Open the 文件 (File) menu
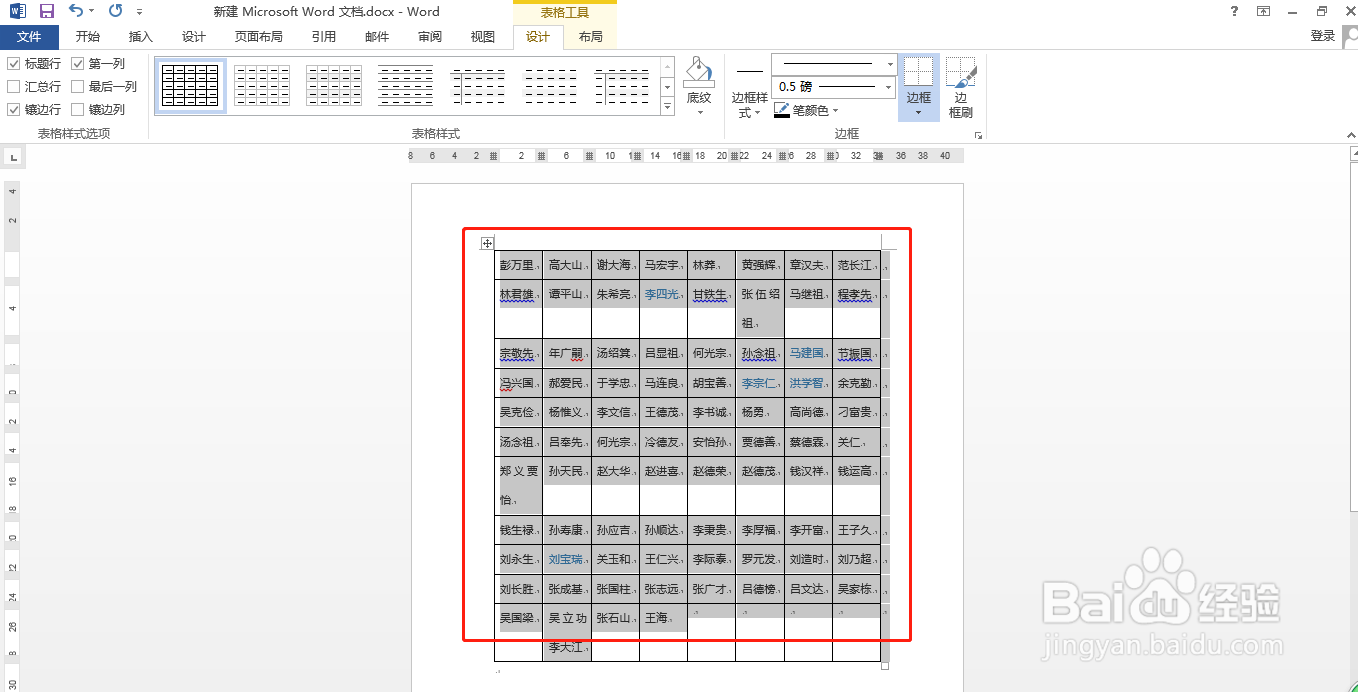 29,36
